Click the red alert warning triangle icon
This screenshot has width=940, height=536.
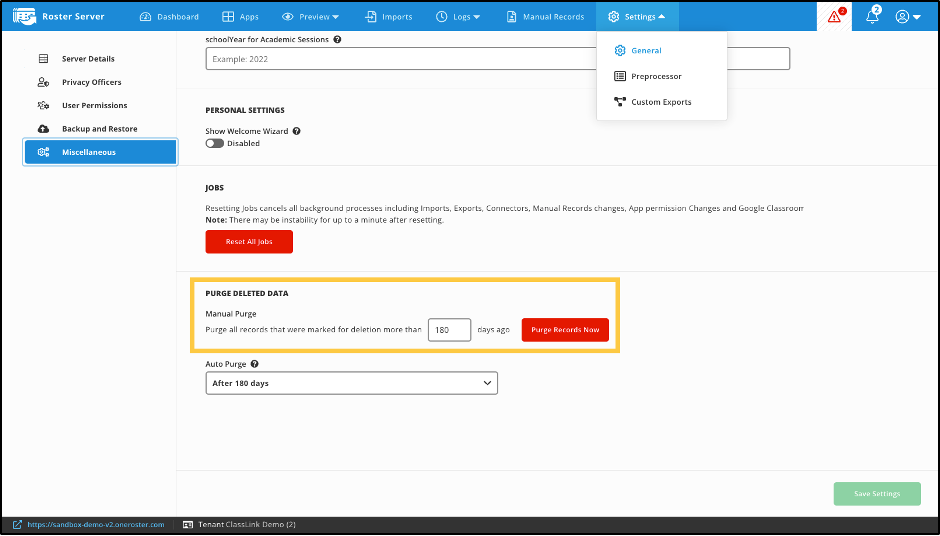tap(835, 16)
